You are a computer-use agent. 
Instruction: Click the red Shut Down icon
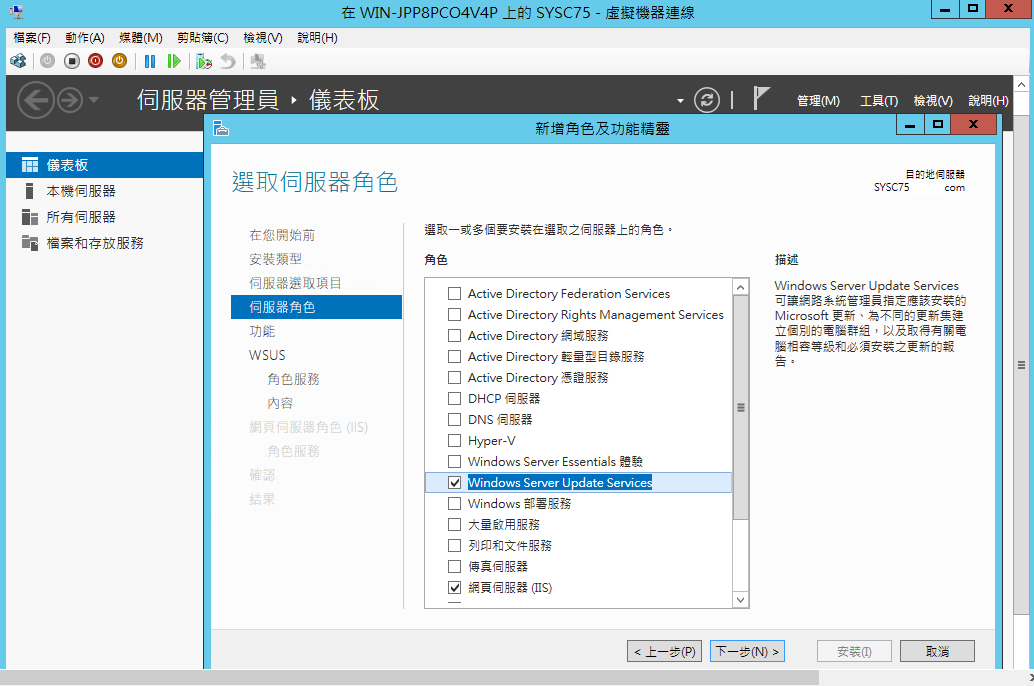coord(96,61)
